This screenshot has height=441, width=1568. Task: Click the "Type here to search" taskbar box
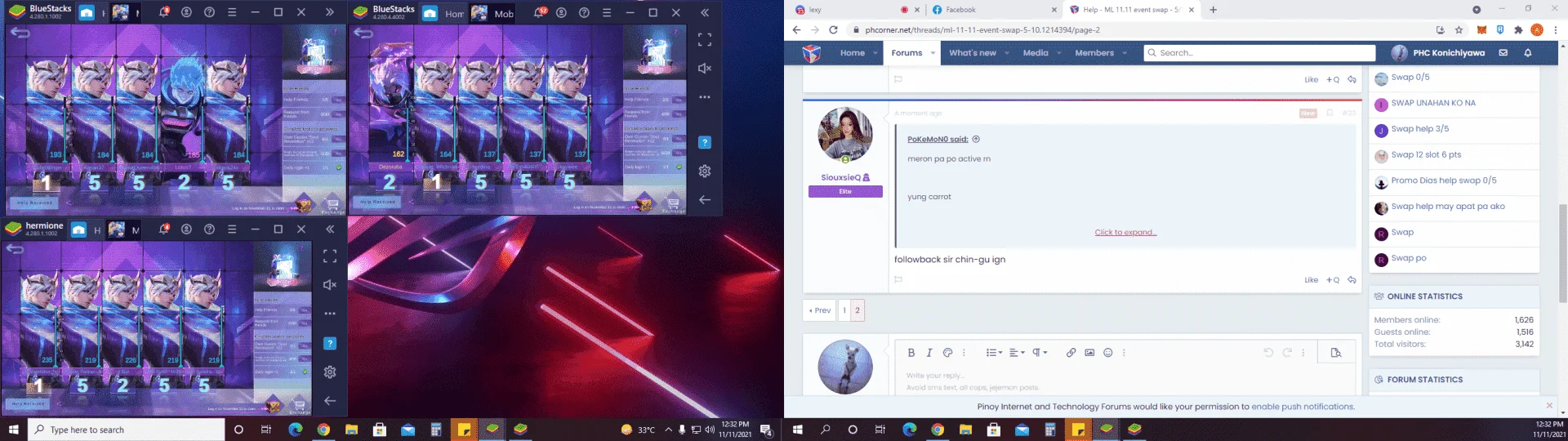point(127,430)
